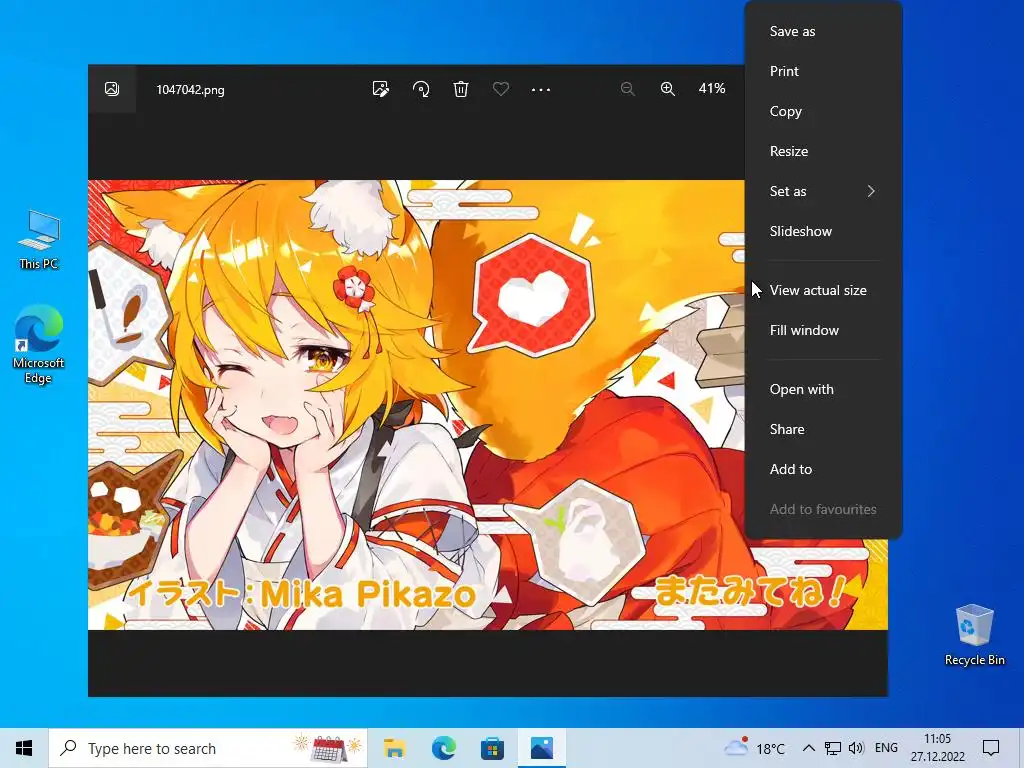Click the zoom in magnifier icon

pos(667,89)
